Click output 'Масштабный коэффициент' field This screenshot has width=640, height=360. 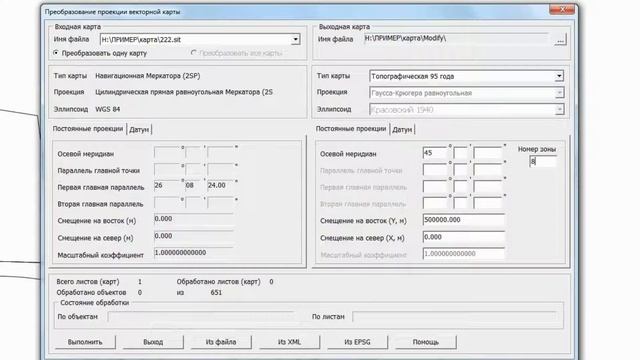pos(463,254)
